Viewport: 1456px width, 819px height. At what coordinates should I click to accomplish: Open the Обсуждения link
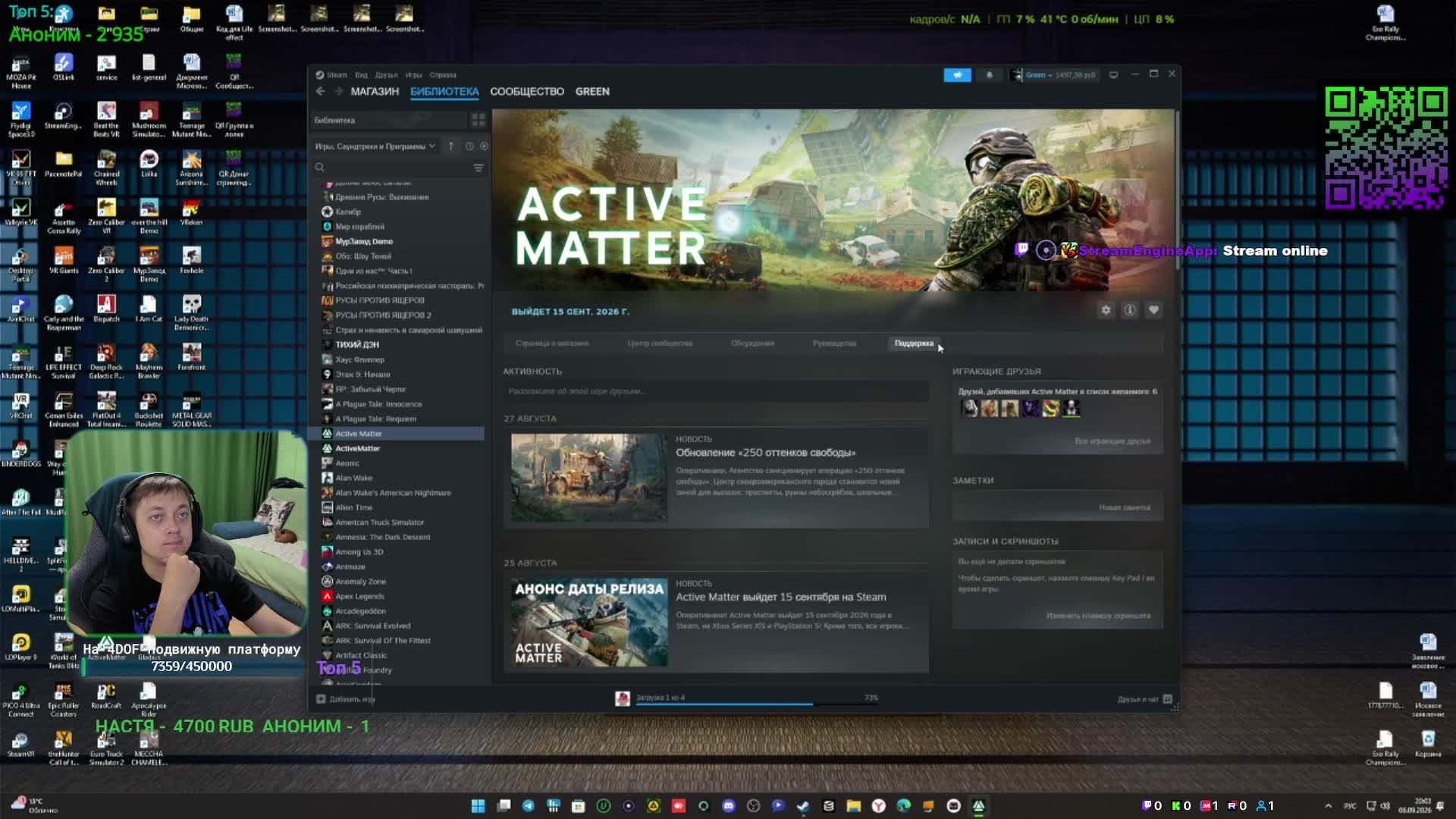tap(752, 344)
